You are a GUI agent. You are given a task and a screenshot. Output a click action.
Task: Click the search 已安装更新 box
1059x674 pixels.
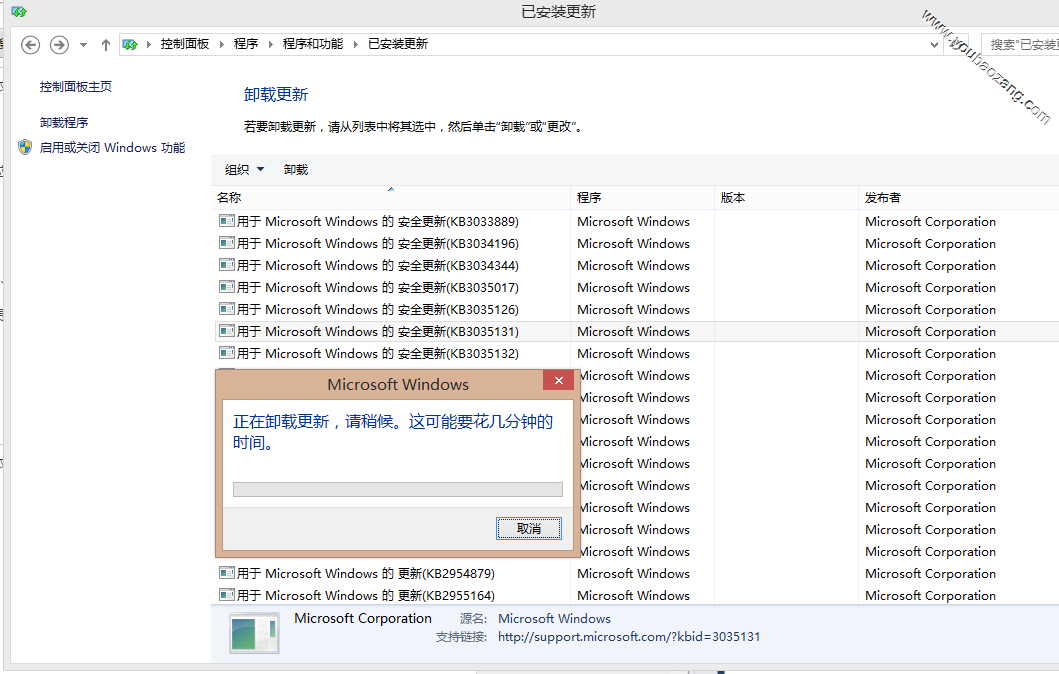tap(1020, 45)
